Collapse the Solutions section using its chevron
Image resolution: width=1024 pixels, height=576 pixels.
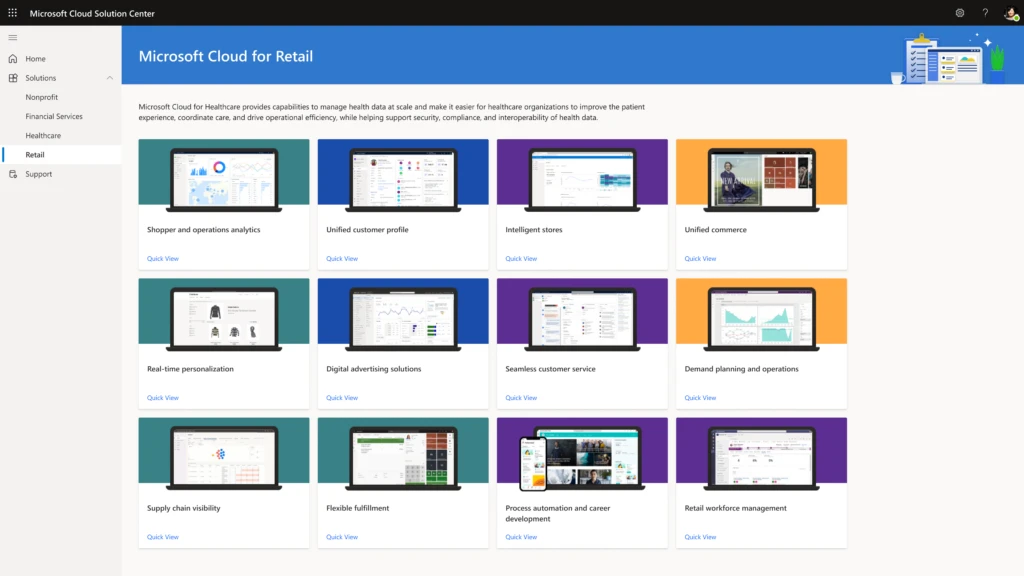(110, 78)
